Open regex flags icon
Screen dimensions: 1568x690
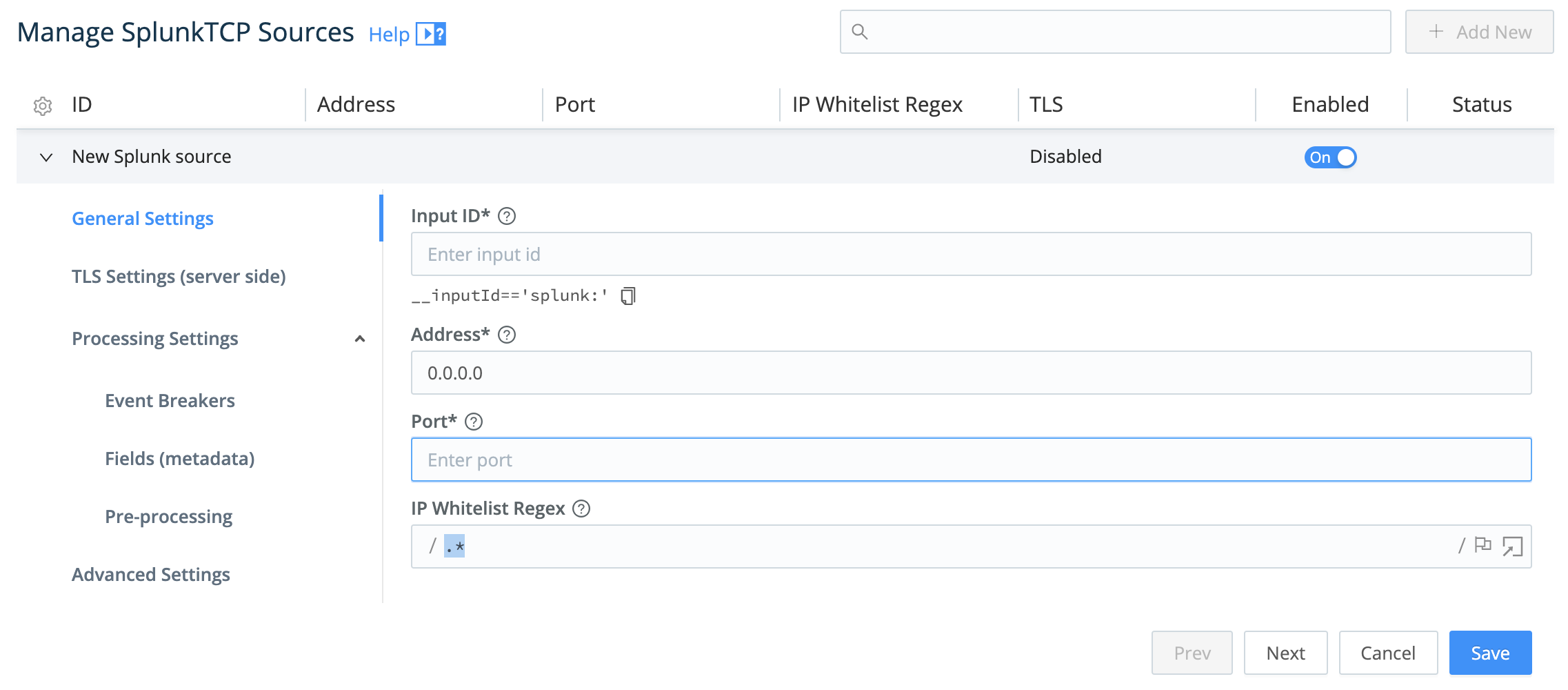(1482, 546)
